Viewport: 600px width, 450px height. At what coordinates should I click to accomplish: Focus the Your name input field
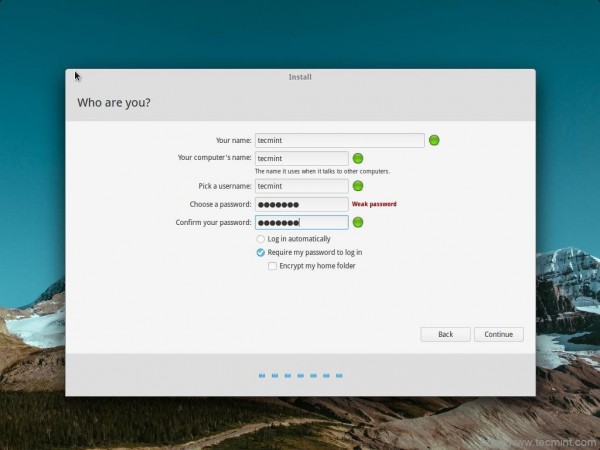pos(340,140)
